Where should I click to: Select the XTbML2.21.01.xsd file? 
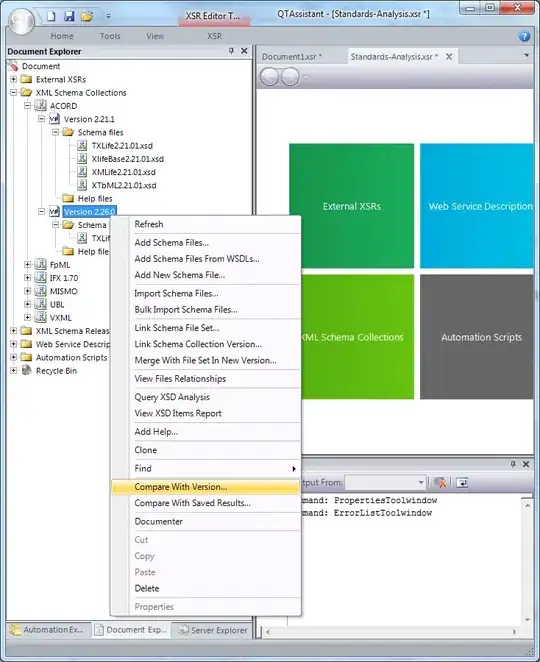pyautogui.click(x=124, y=185)
